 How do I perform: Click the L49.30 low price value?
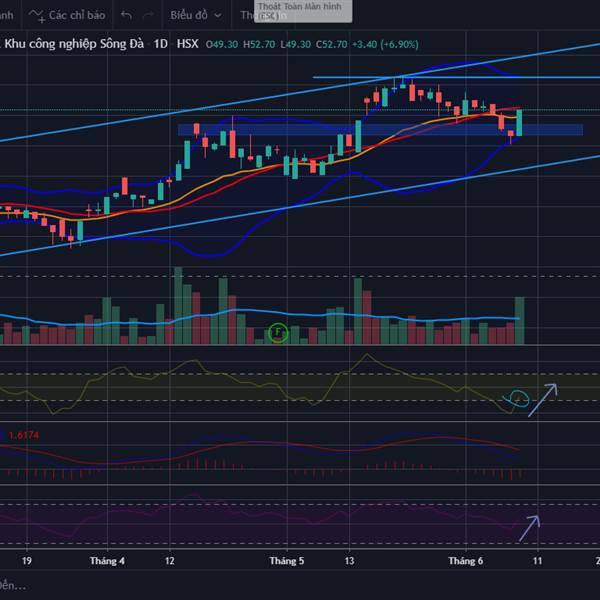(295, 44)
